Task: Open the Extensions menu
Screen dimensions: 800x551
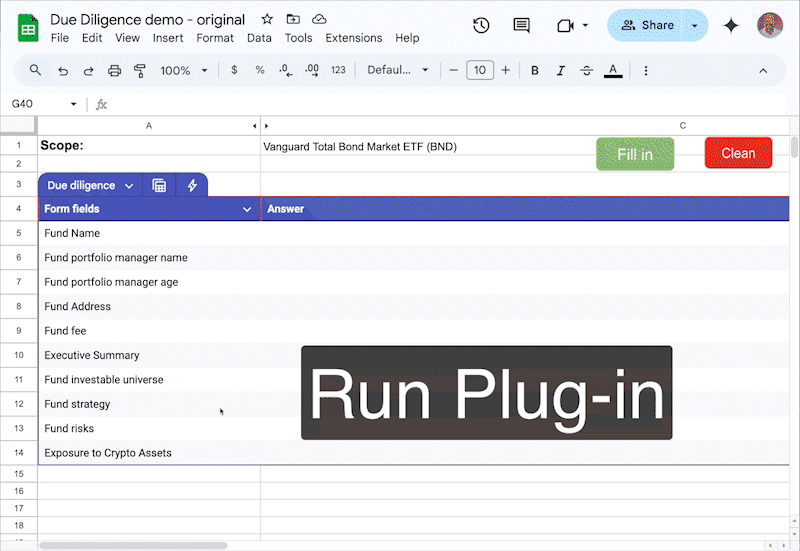Action: (x=353, y=38)
